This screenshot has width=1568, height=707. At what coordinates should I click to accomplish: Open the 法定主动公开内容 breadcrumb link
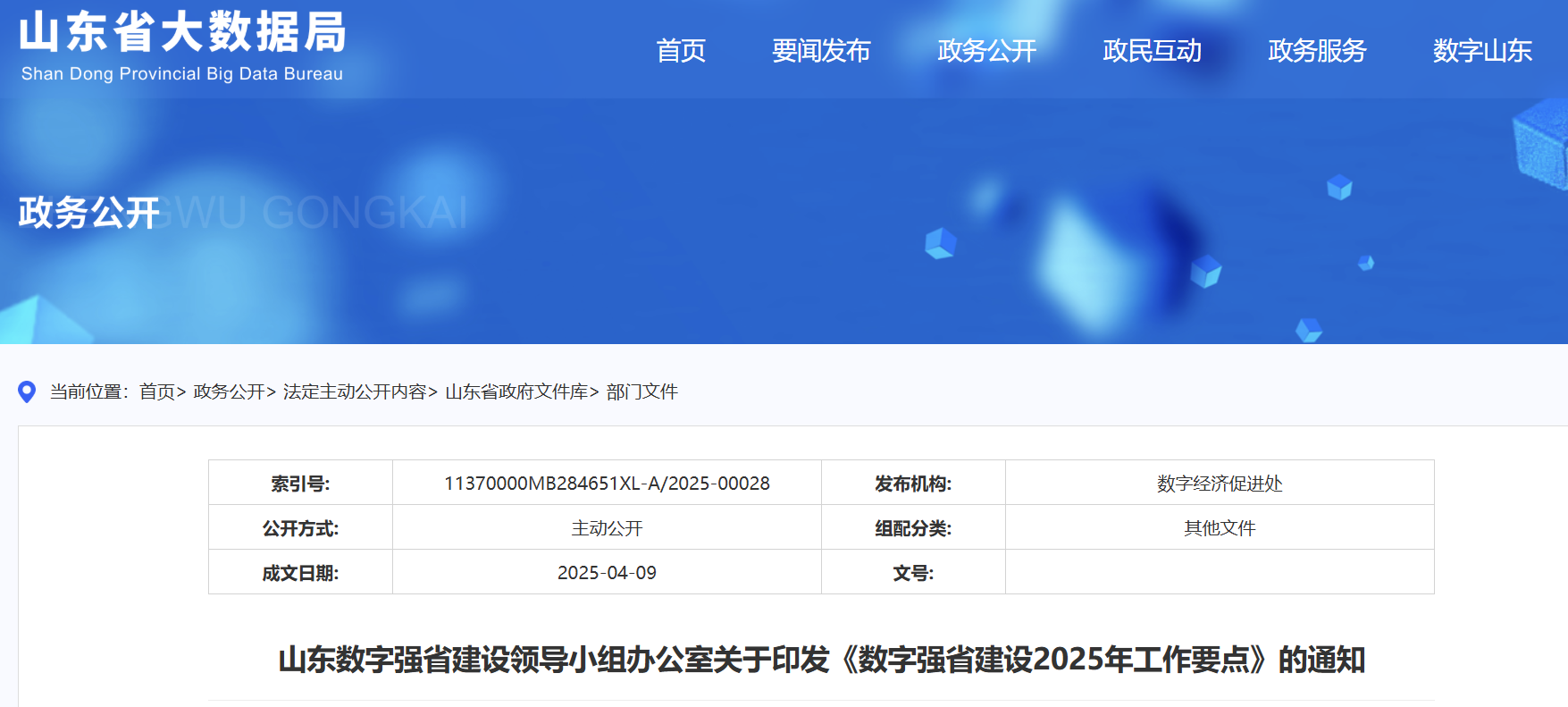[x=355, y=391]
